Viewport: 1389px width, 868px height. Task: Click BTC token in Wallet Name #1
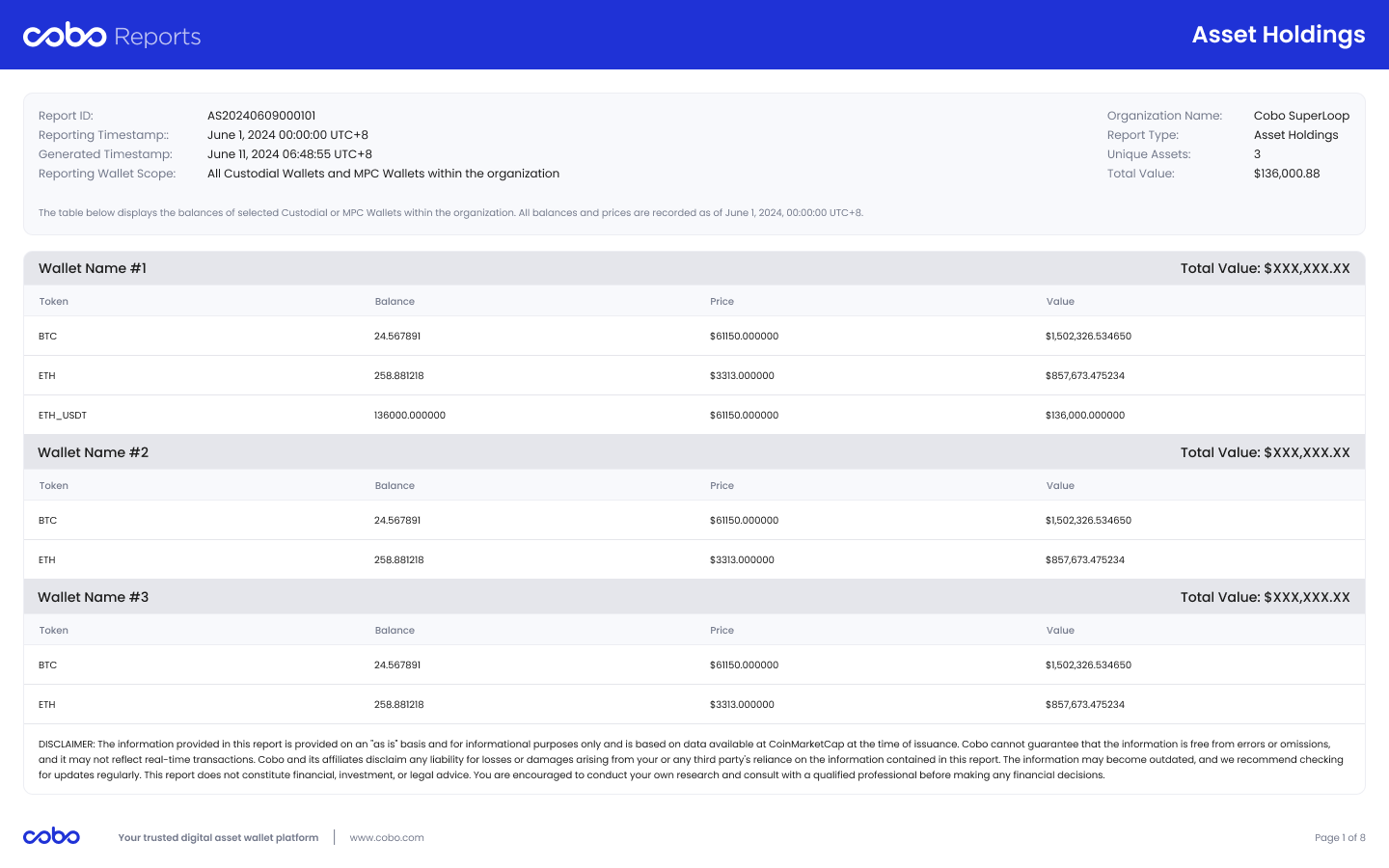pyautogui.click(x=47, y=336)
